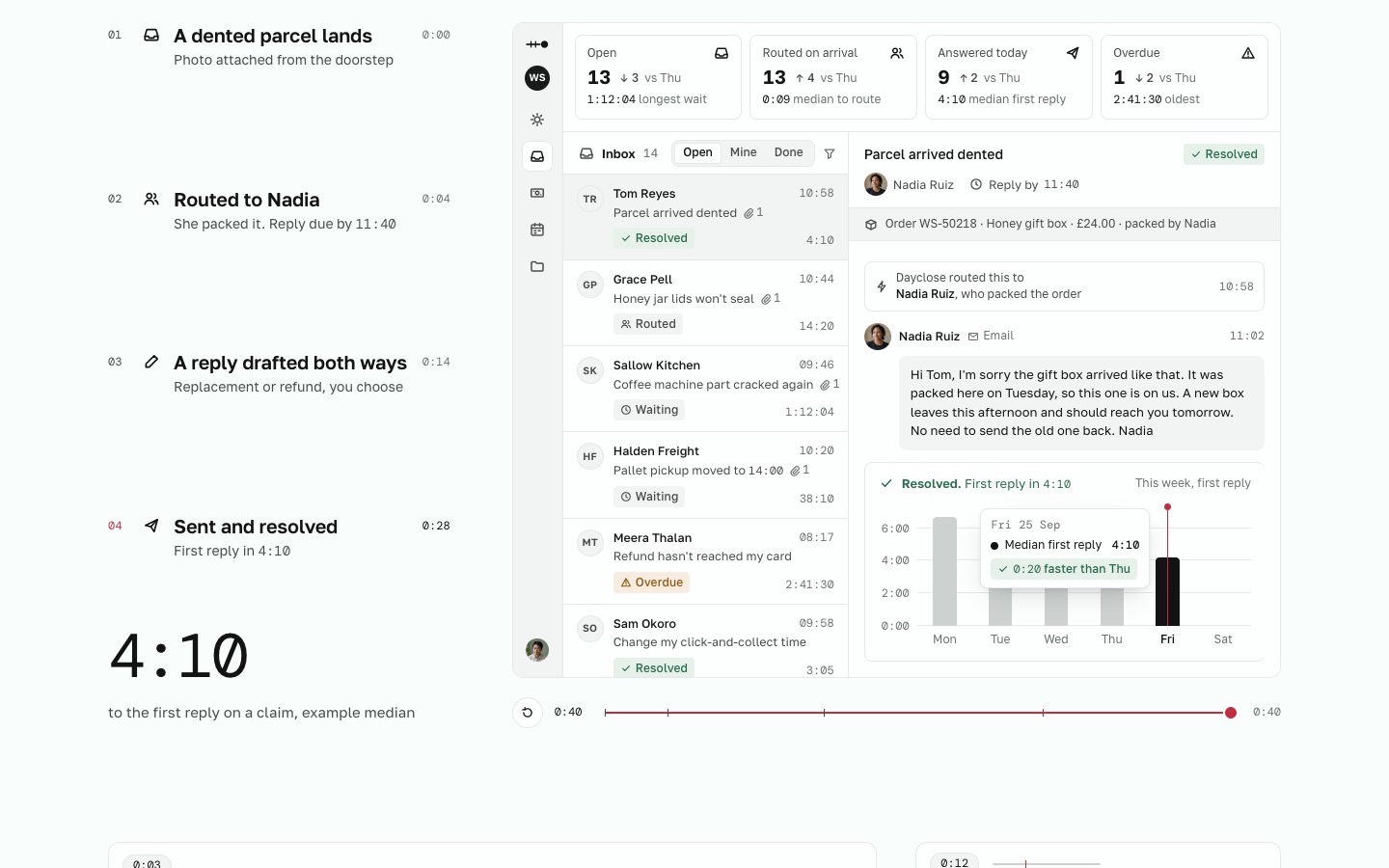Click the people icon in the Routed on arrival card
Screen dimensions: 1389x868
click(897, 53)
